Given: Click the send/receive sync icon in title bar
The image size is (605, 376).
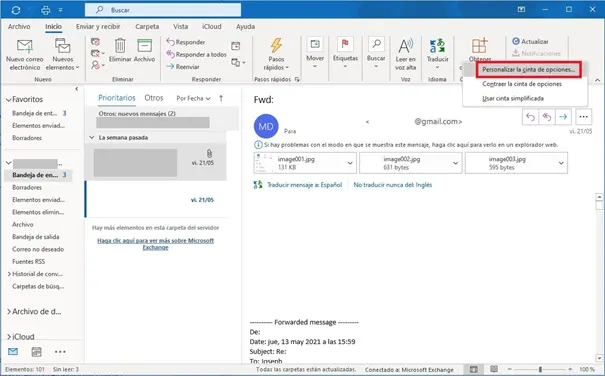Looking at the screenshot, I should [x=16, y=10].
